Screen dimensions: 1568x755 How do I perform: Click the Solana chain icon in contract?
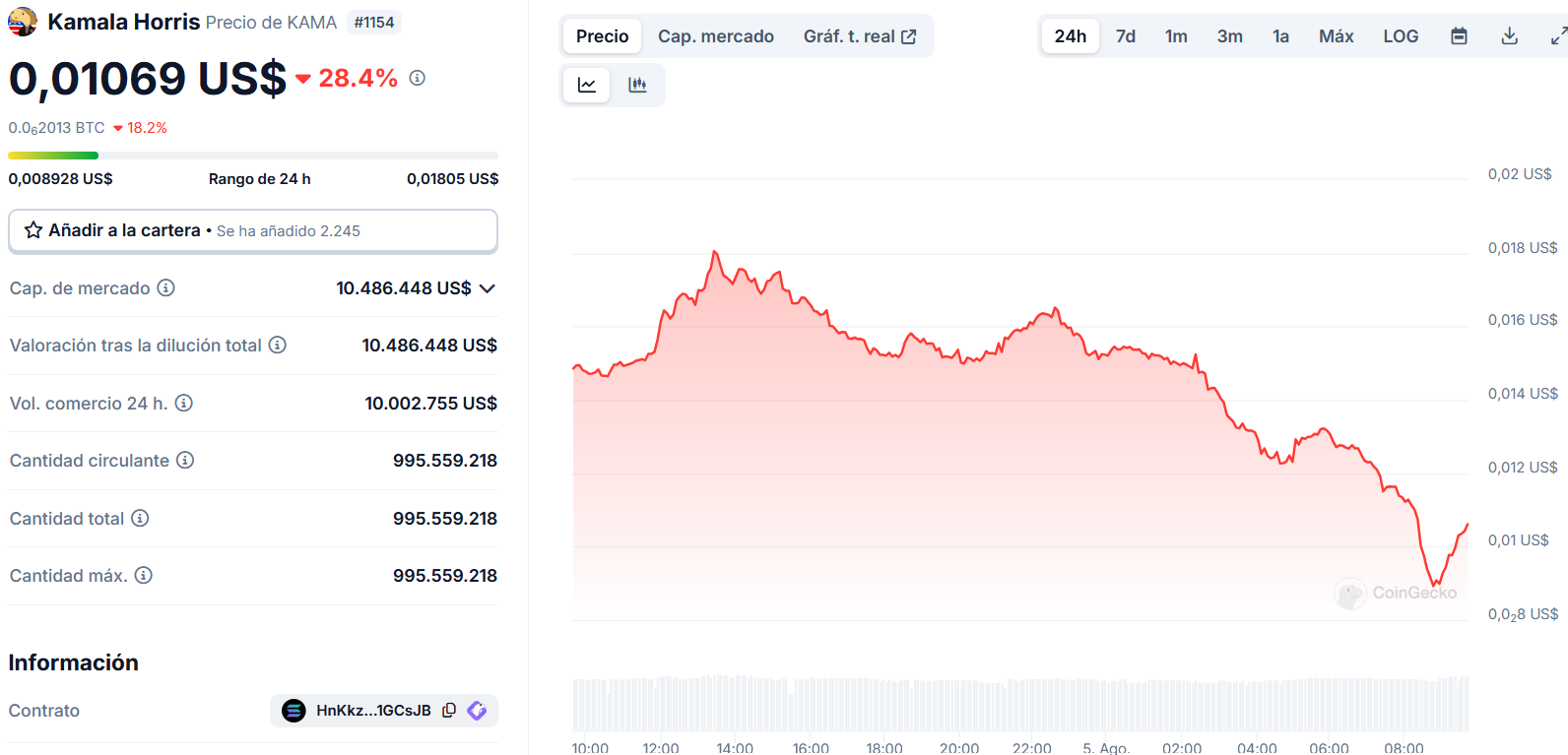(294, 711)
